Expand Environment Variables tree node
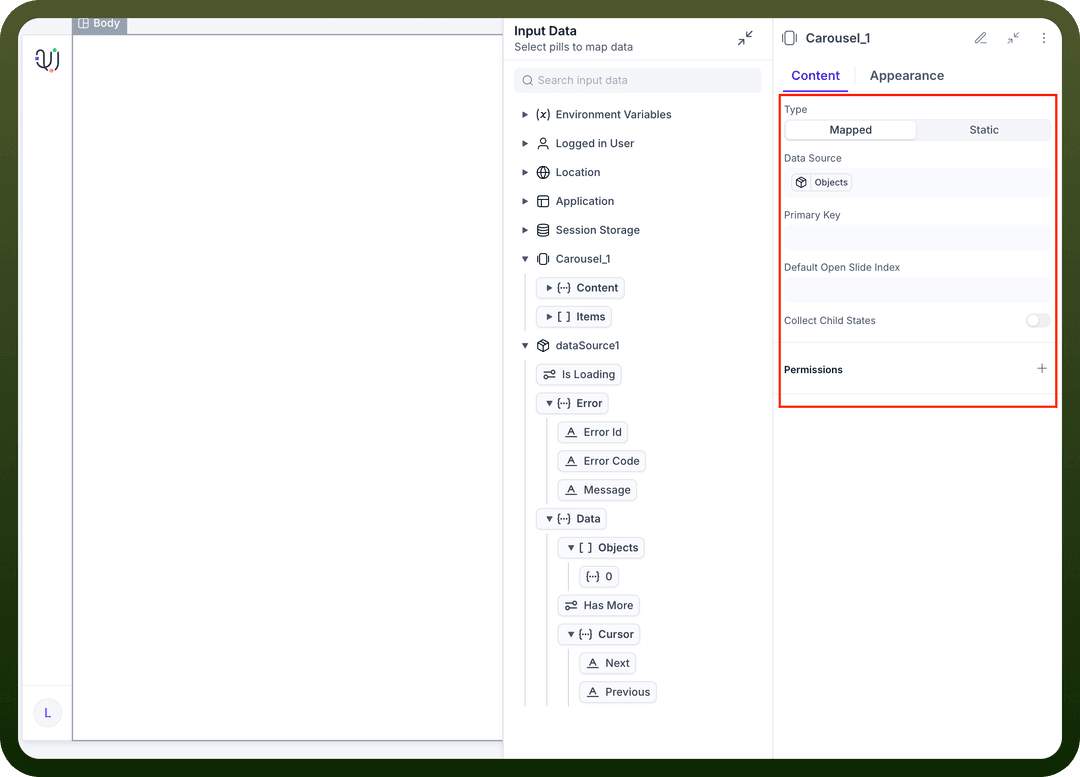The width and height of the screenshot is (1080, 777). point(525,114)
